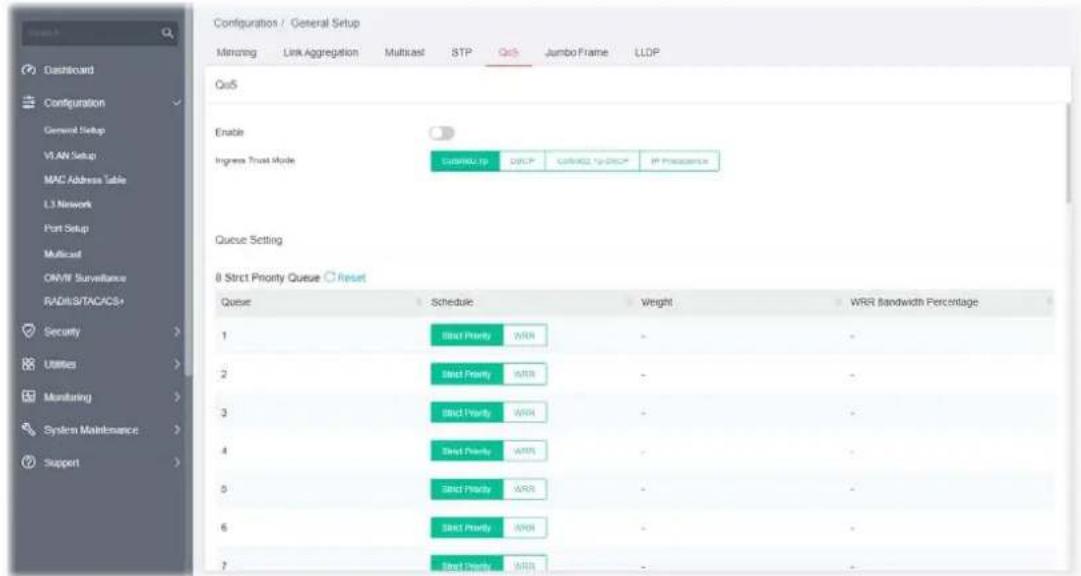Click the Dashboard gauge icon
The image size is (1081, 576).
tap(29, 70)
